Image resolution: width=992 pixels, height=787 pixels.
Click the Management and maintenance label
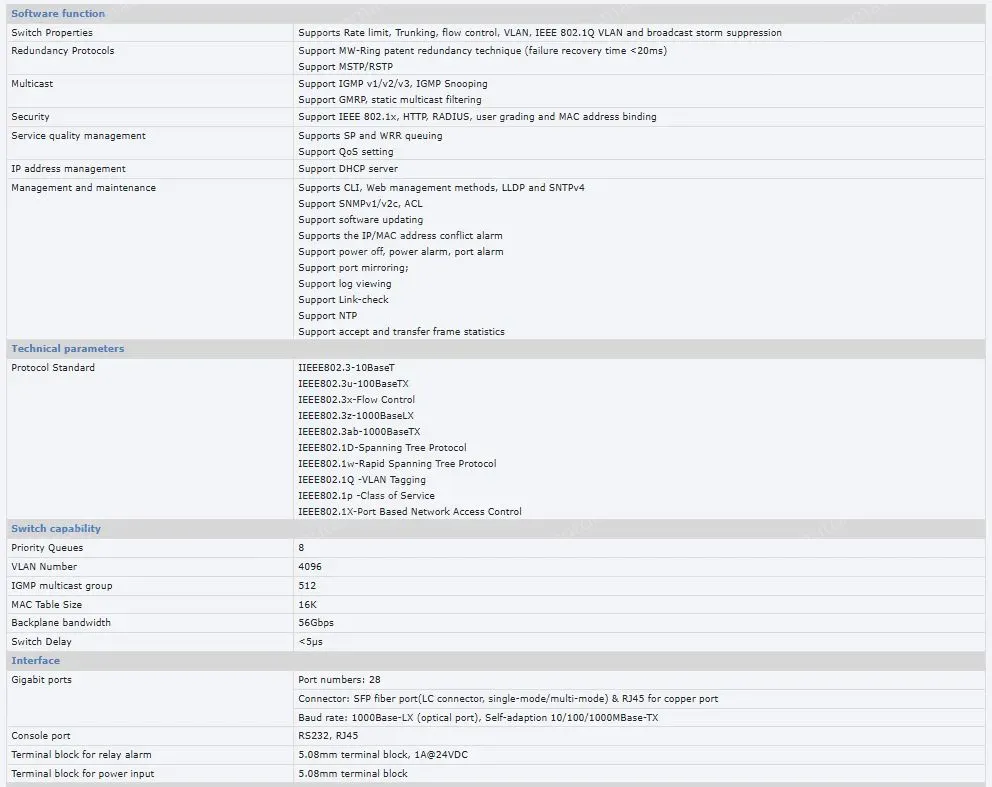pyautogui.click(x=83, y=188)
